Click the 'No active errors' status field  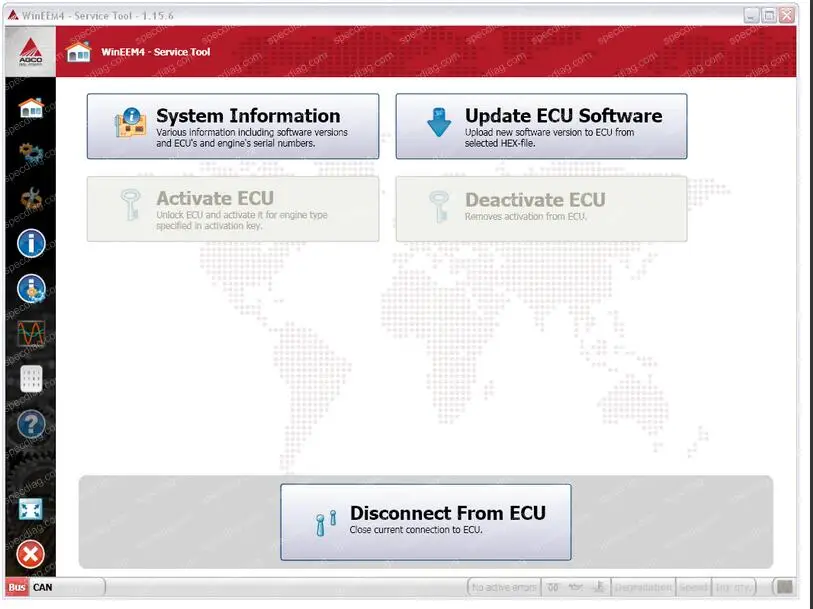point(503,587)
